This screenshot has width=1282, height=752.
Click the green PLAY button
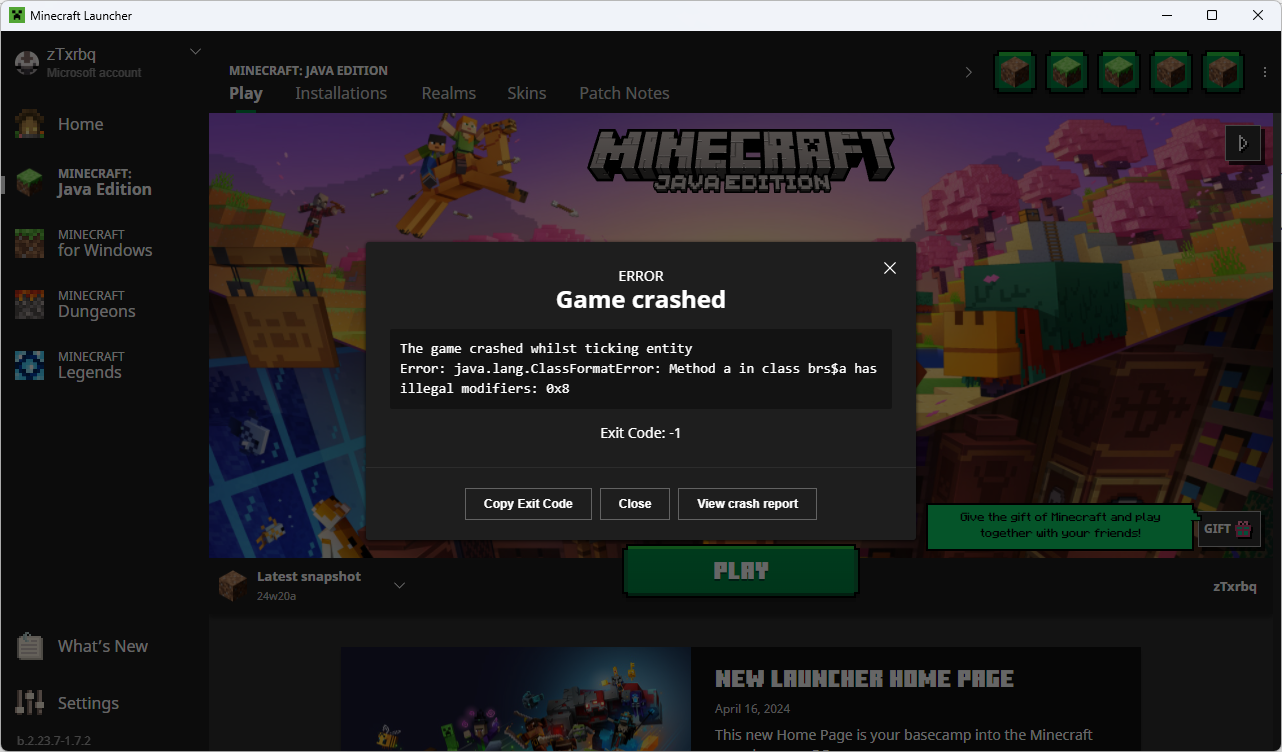[741, 571]
